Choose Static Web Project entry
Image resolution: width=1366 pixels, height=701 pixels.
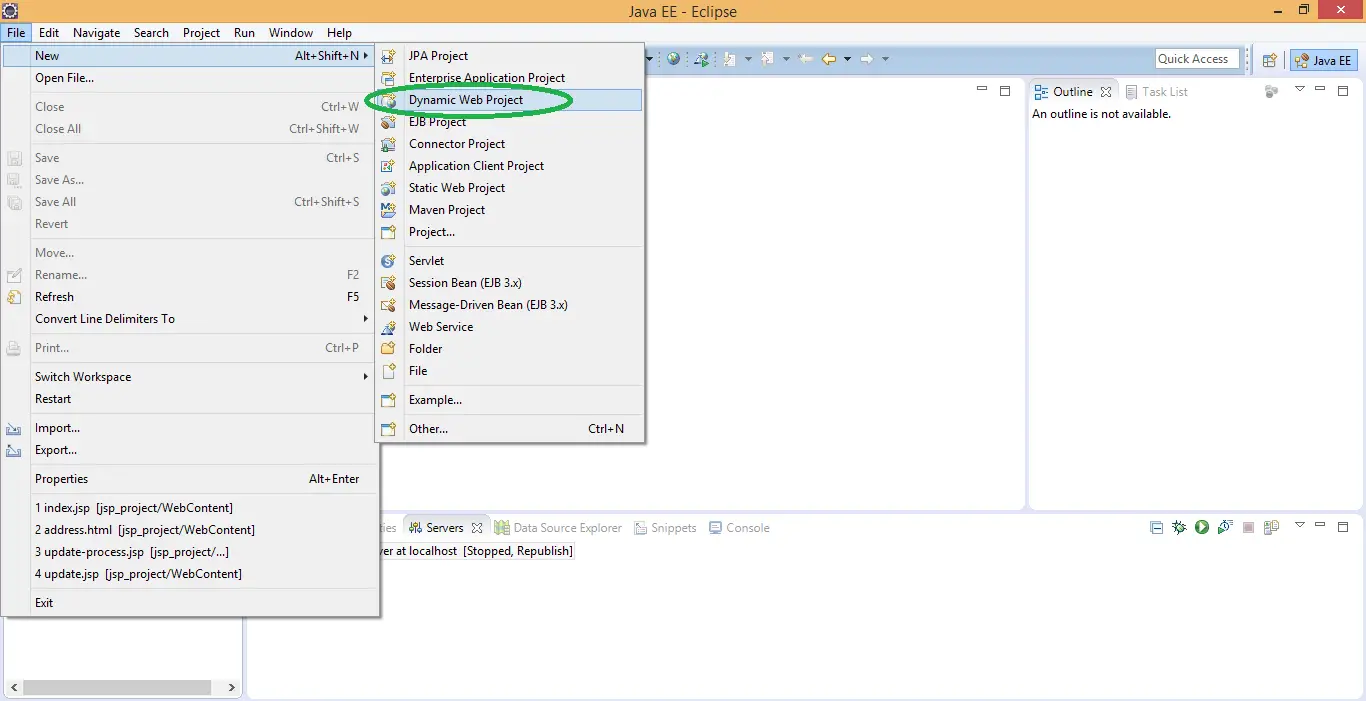pyautogui.click(x=510, y=188)
